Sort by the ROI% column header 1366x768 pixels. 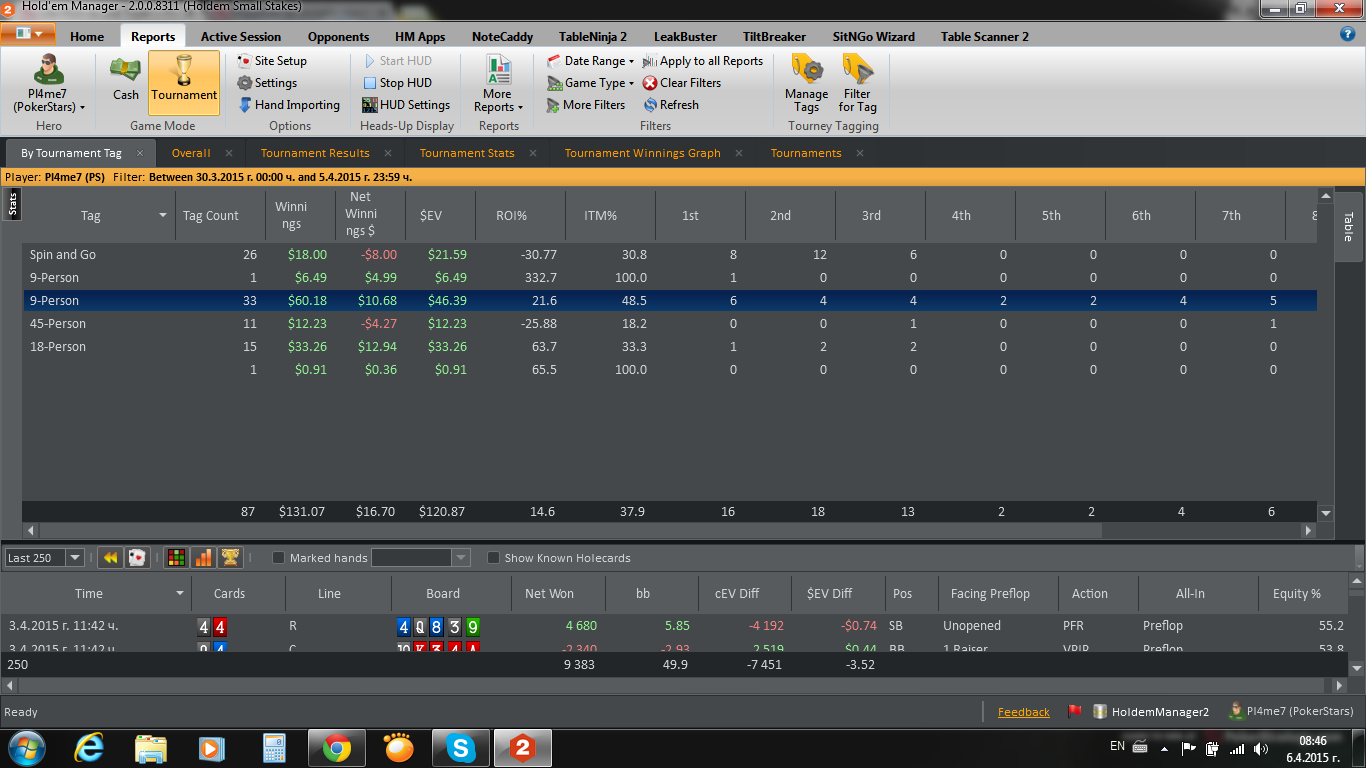coord(511,215)
